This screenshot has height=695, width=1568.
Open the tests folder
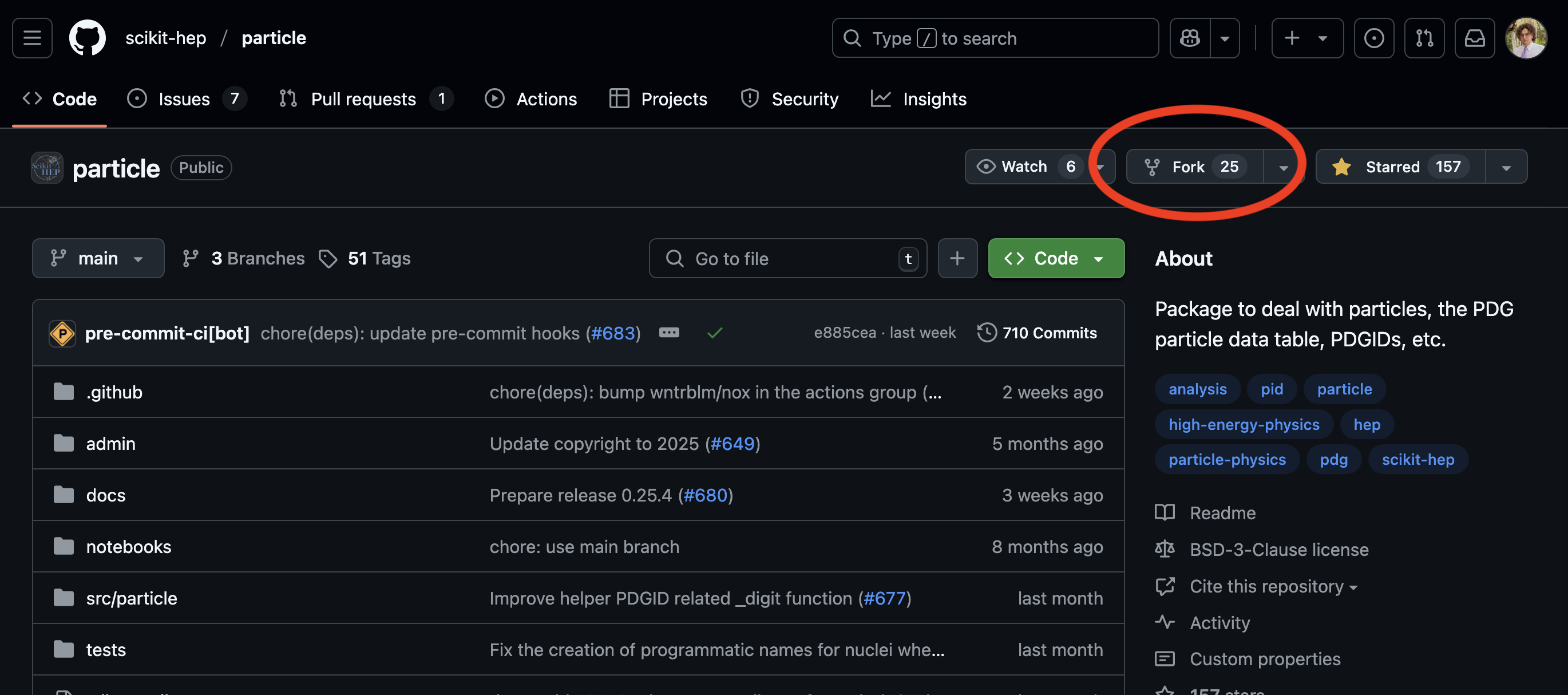pos(106,650)
